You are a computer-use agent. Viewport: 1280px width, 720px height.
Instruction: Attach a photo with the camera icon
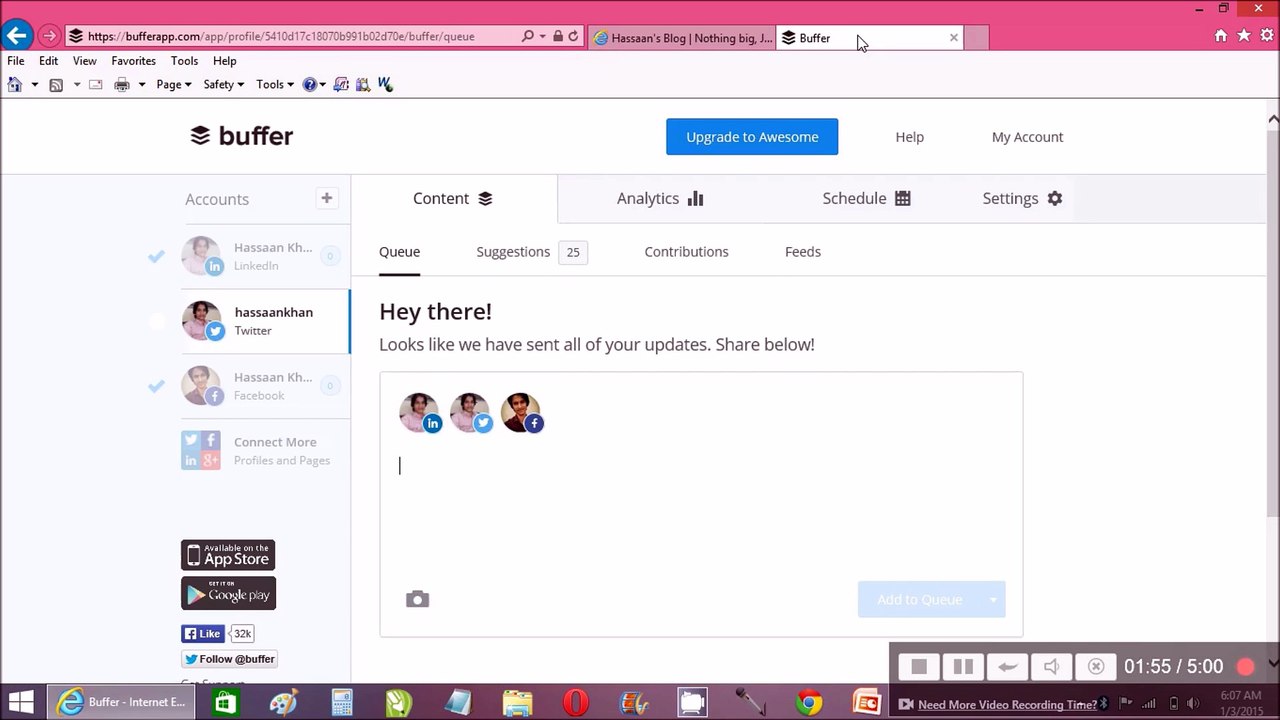pyautogui.click(x=417, y=599)
